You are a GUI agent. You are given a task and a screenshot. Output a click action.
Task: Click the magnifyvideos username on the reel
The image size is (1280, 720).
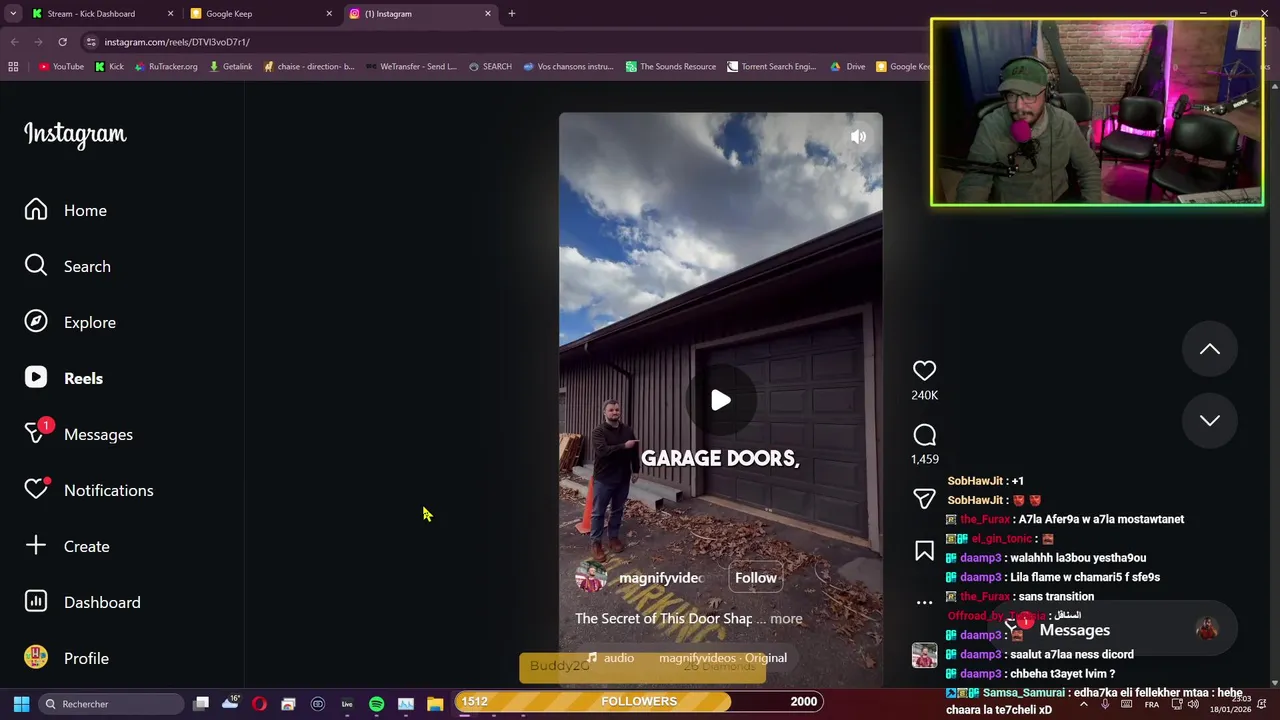click(661, 578)
